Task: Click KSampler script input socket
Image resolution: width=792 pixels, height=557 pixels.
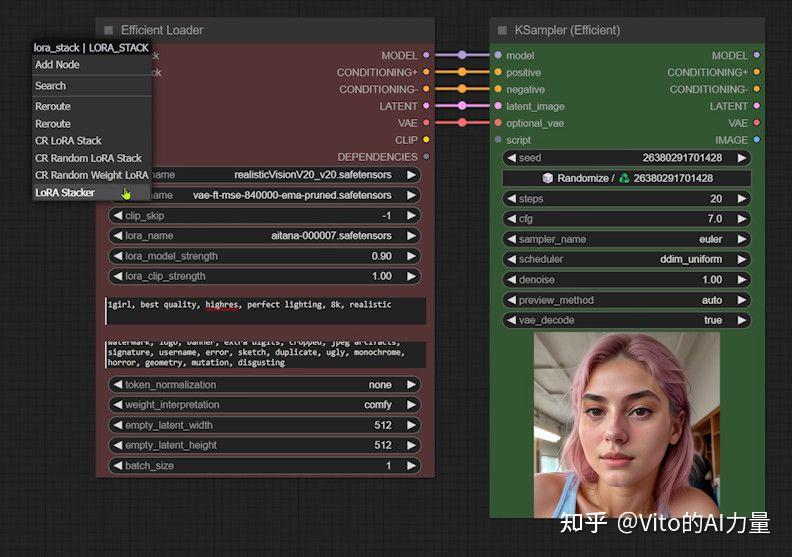Action: tap(498, 139)
